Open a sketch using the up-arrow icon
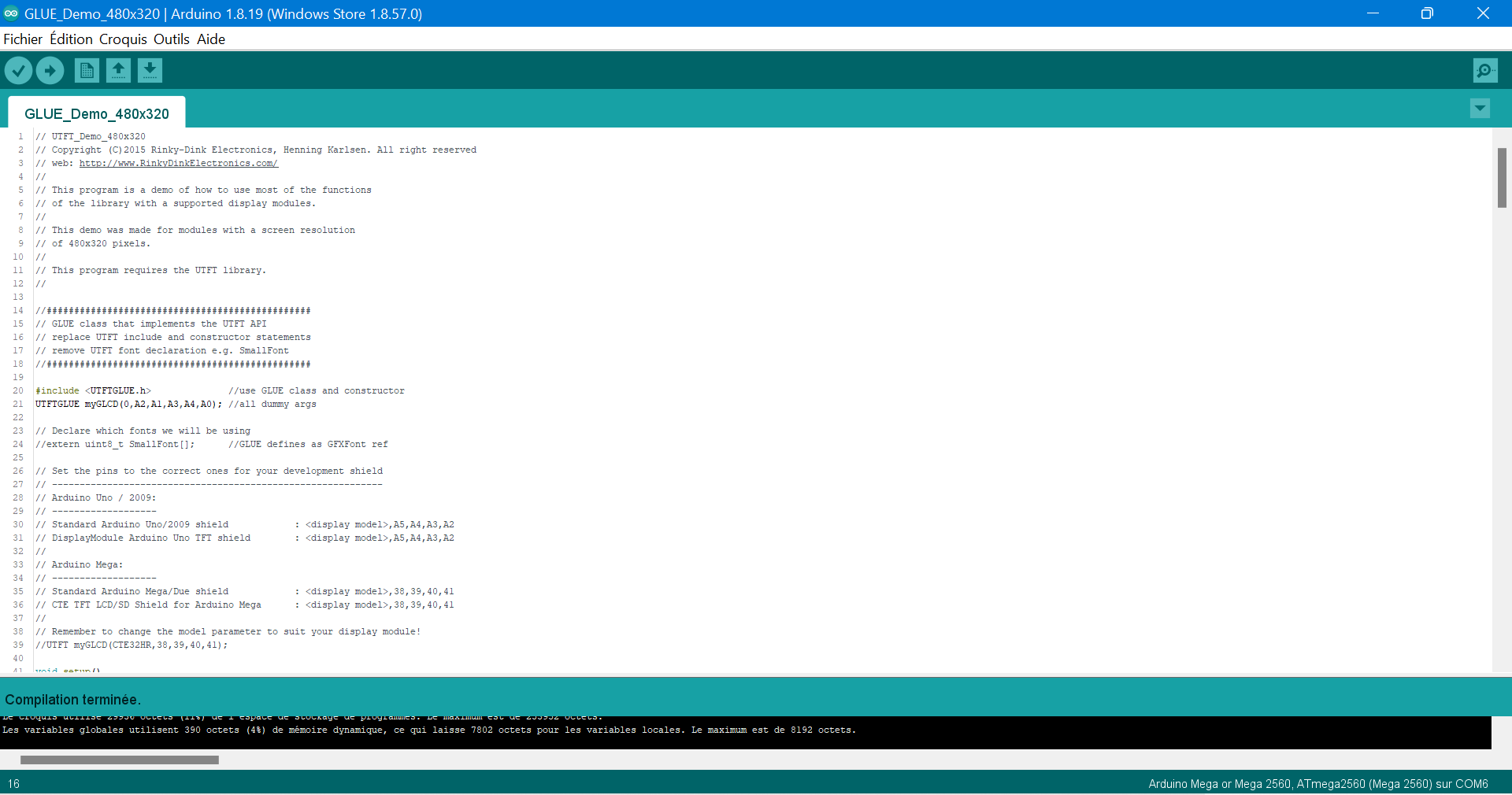1512x795 pixels. [x=118, y=71]
